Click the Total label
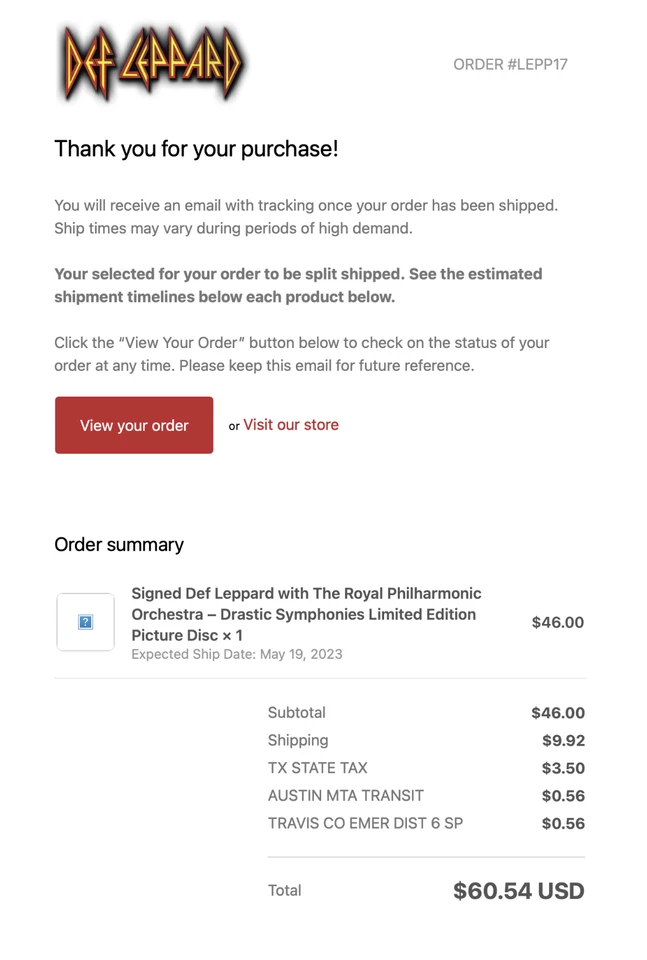The image size is (647, 960). [x=285, y=890]
